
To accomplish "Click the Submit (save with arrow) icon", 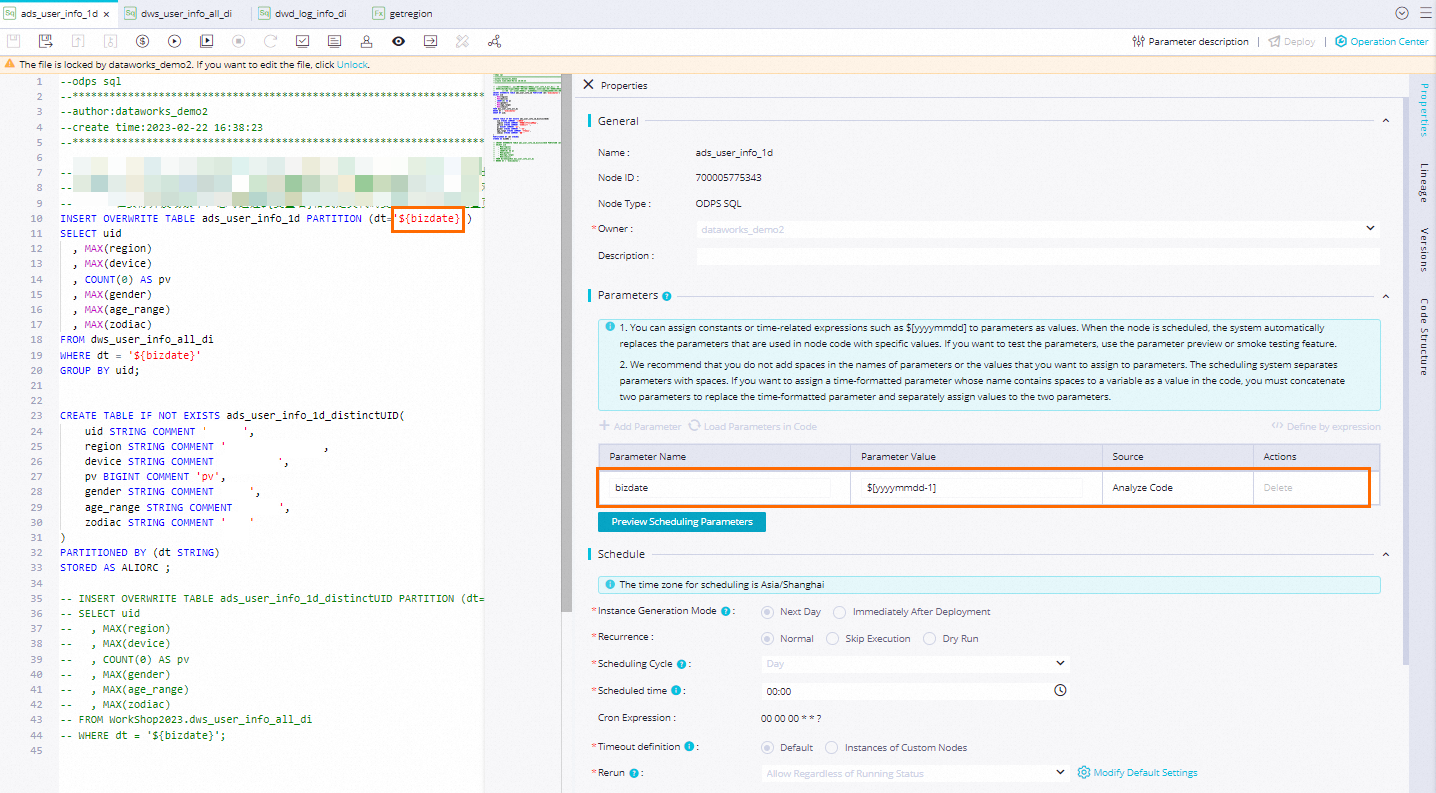I will point(45,41).
